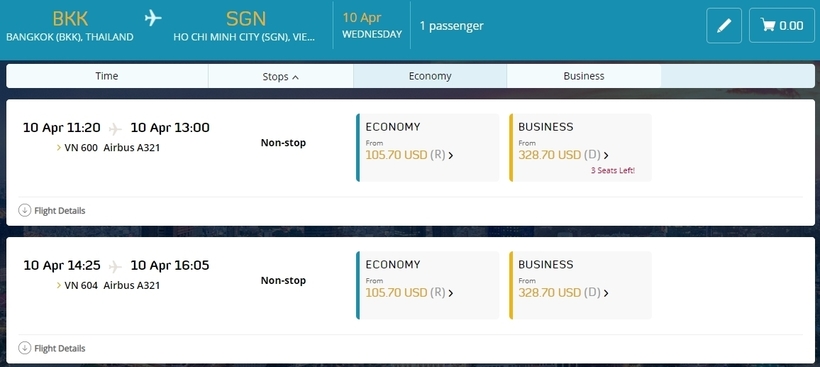Click the pencil edit search icon
Image resolution: width=820 pixels, height=367 pixels.
click(x=724, y=26)
